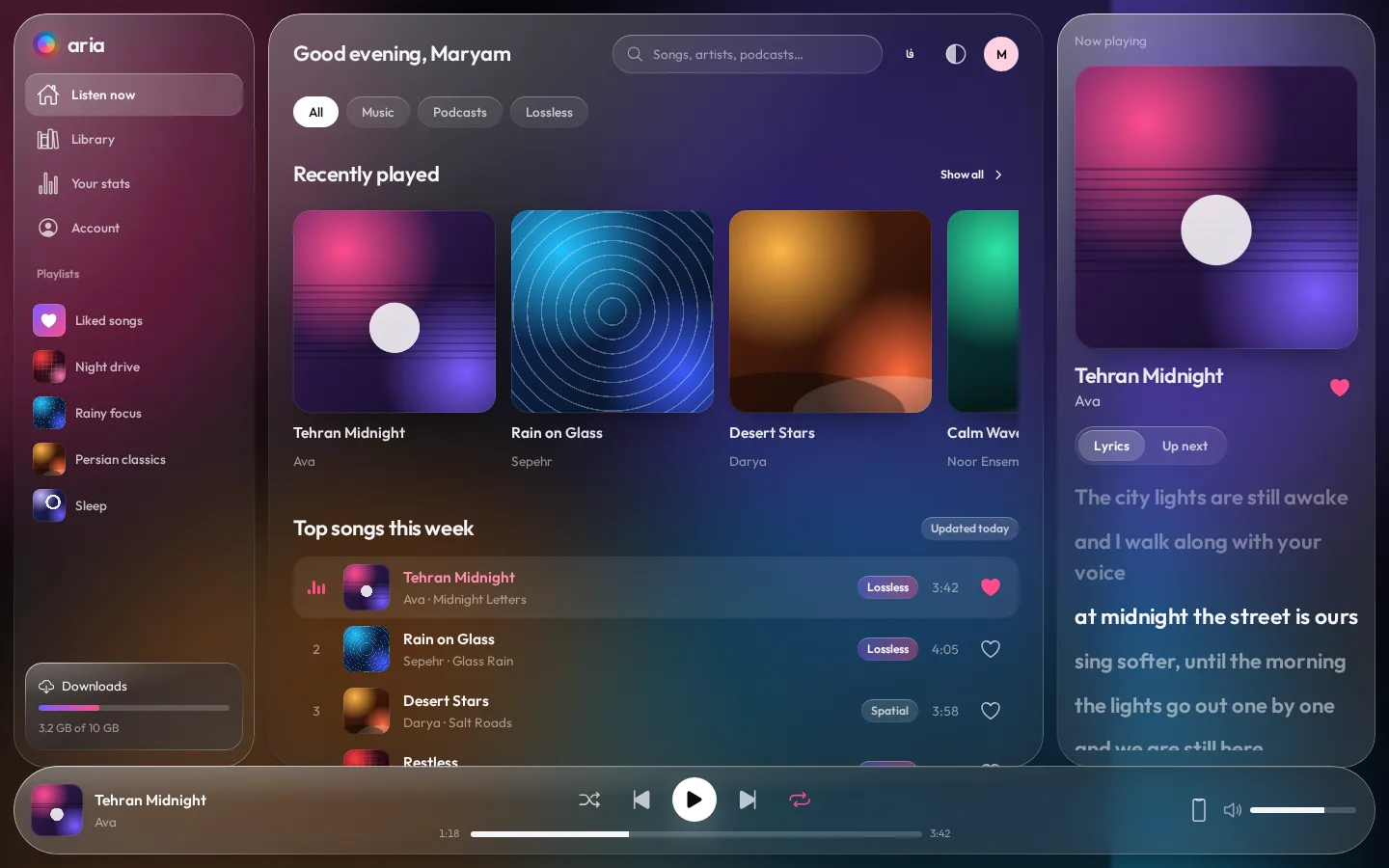Click the Updated today badge
1389x868 pixels.
click(x=969, y=529)
